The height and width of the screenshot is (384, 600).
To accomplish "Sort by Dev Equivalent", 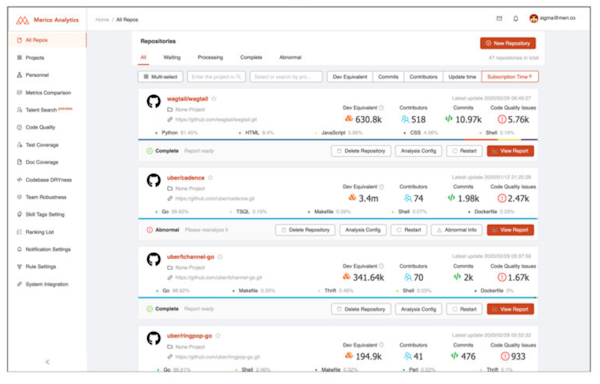I will 350,77.
